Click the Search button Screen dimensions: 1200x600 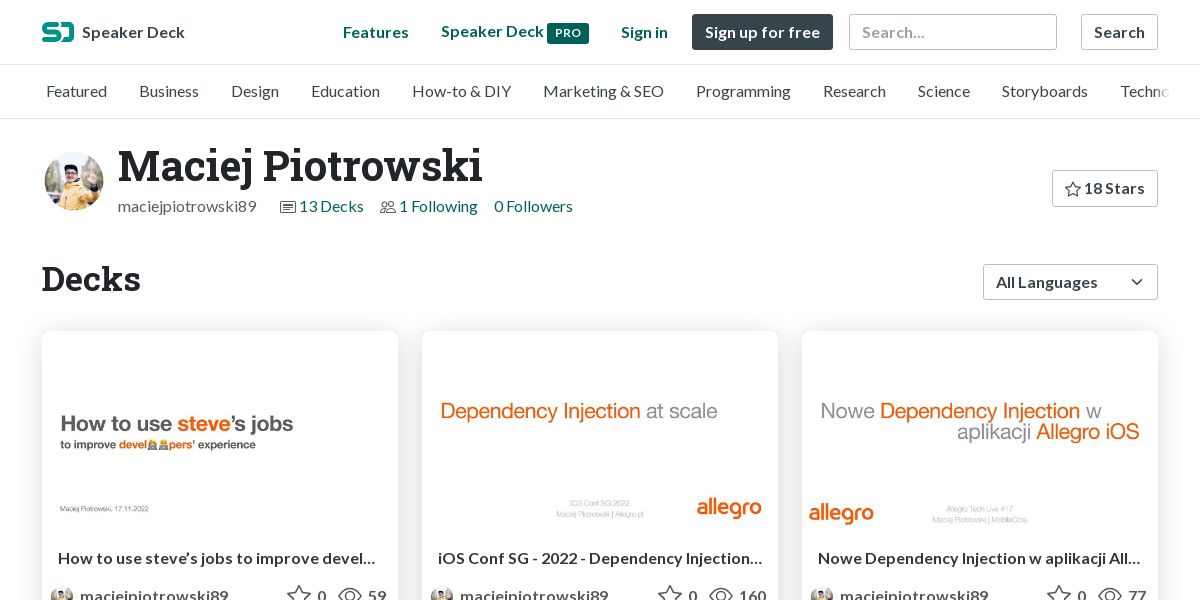(x=1119, y=32)
